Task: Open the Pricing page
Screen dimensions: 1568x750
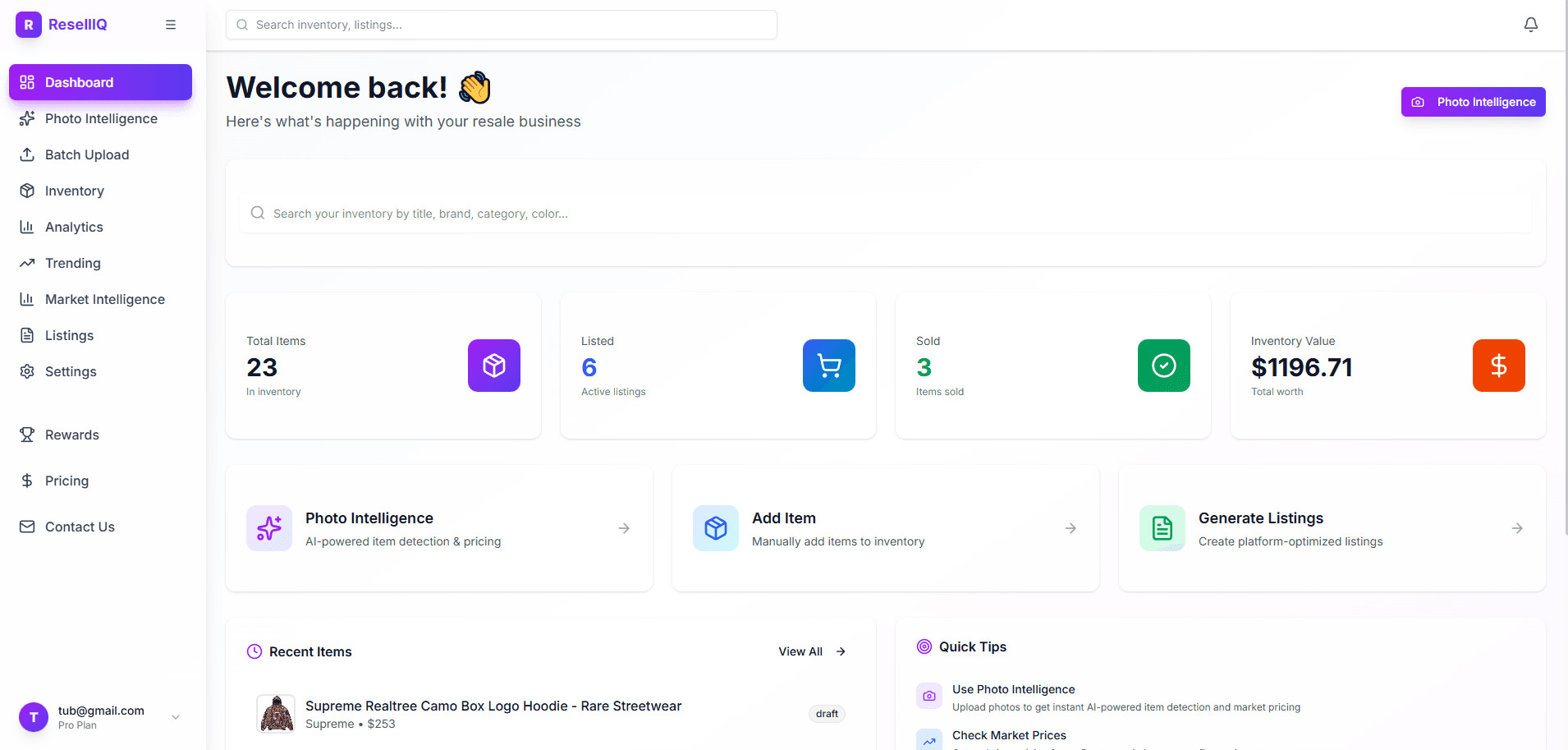Action: click(x=66, y=481)
